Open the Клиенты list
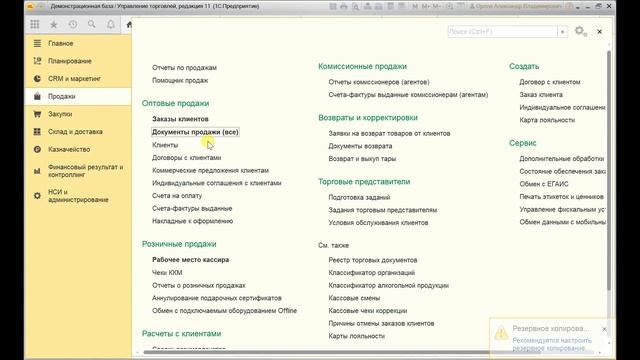 tap(165, 145)
